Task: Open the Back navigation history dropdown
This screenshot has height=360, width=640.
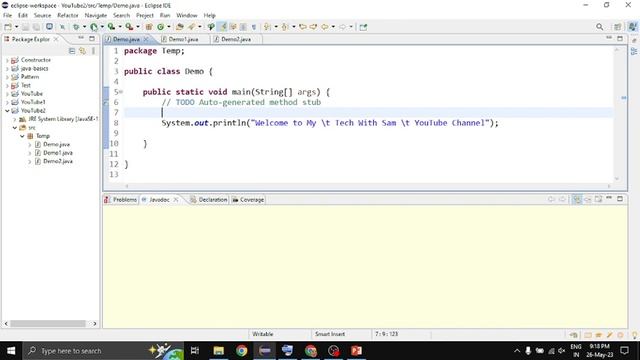Action: pyautogui.click(x=333, y=27)
